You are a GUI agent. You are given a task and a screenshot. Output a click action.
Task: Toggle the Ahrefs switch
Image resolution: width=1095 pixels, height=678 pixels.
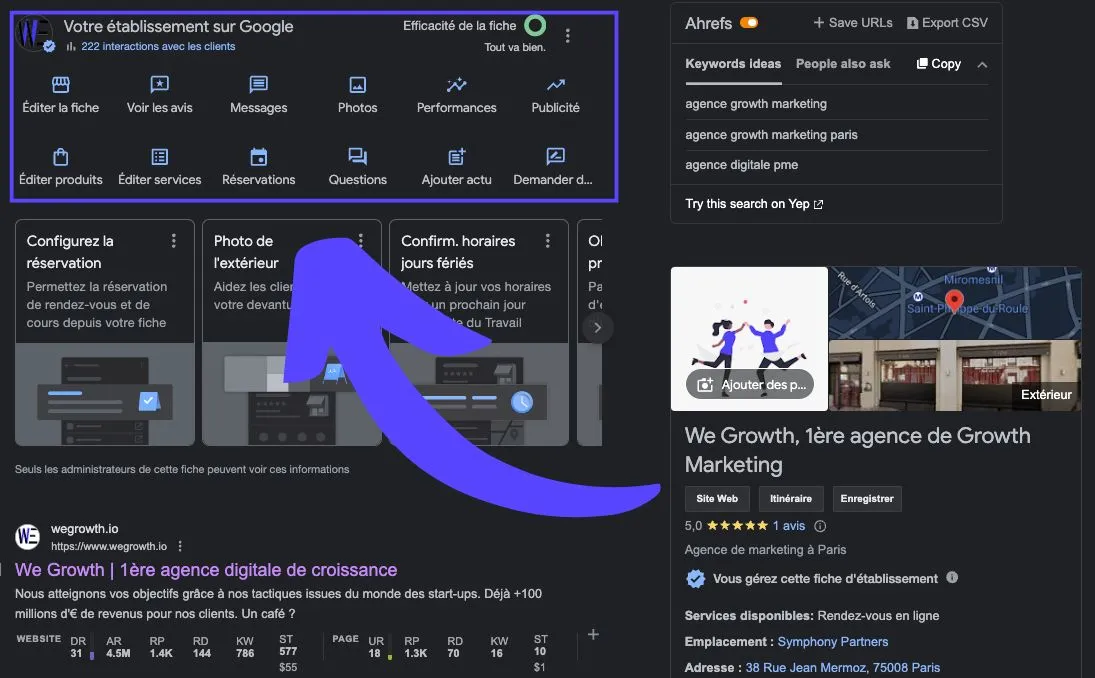[x=749, y=23]
